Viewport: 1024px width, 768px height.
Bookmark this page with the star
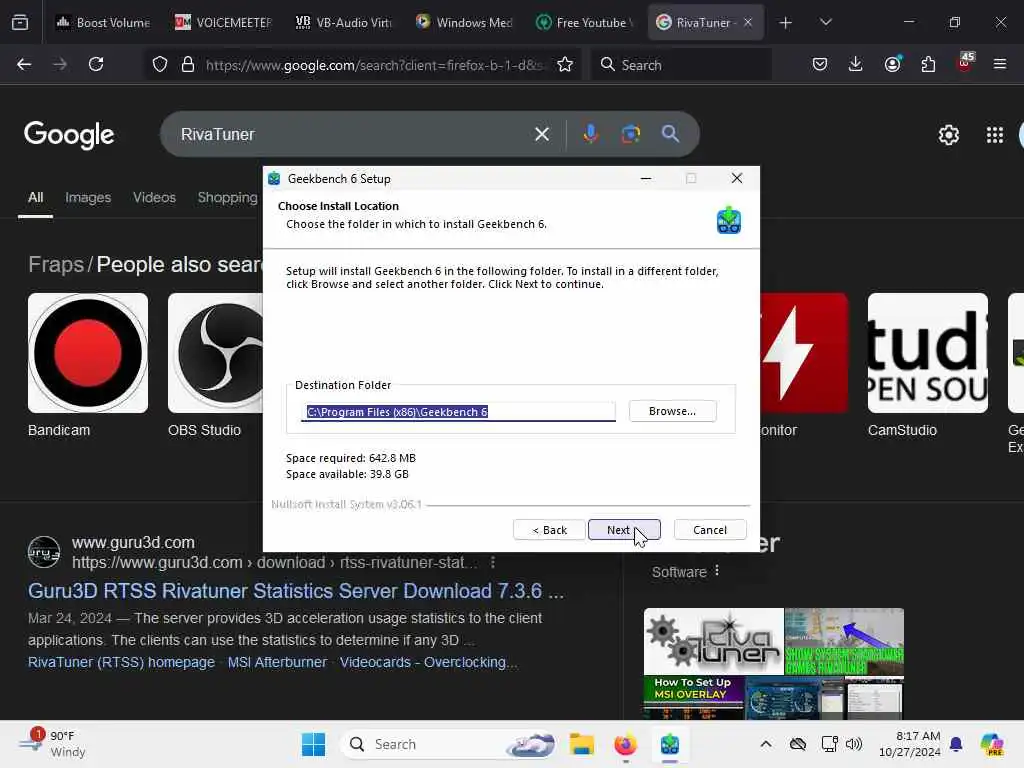[x=565, y=64]
